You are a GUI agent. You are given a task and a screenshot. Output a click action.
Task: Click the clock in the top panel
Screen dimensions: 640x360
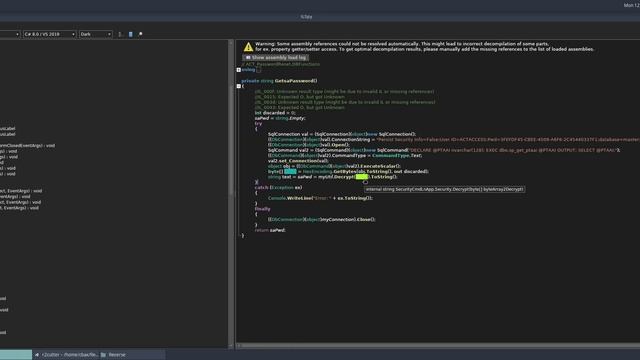coord(631,5)
